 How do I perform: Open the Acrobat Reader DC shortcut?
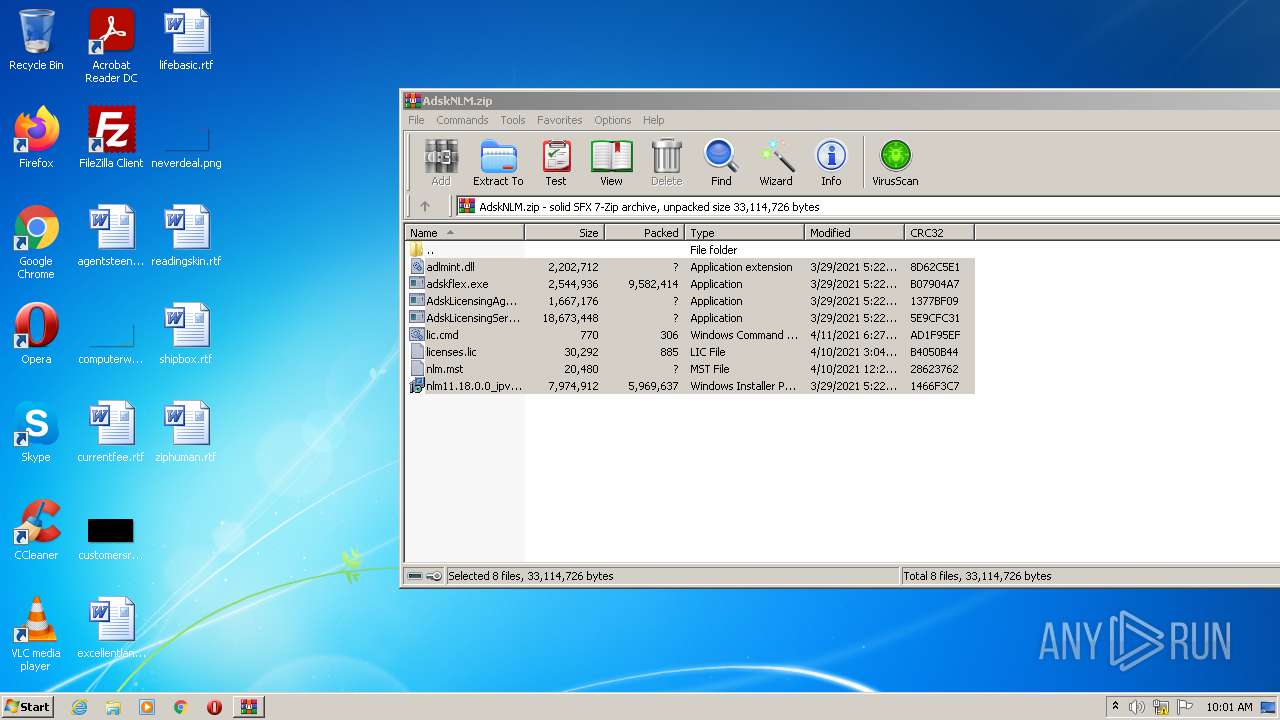pos(111,46)
